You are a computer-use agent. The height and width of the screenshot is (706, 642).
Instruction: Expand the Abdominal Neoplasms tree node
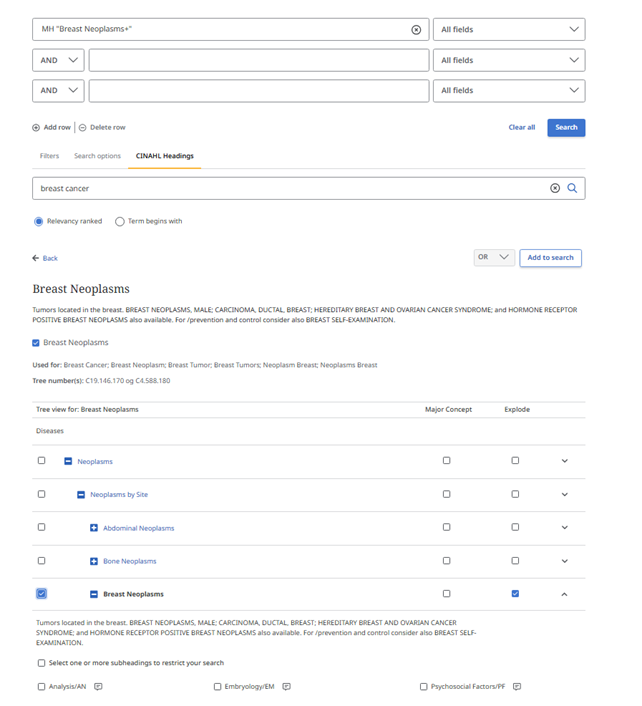[x=94, y=528]
